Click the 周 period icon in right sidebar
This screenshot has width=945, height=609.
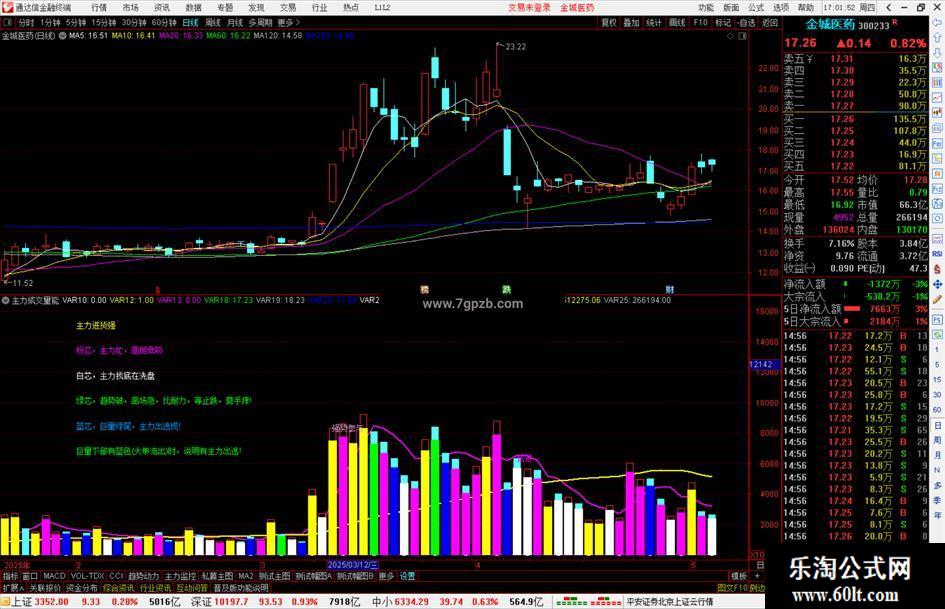pos(937,440)
